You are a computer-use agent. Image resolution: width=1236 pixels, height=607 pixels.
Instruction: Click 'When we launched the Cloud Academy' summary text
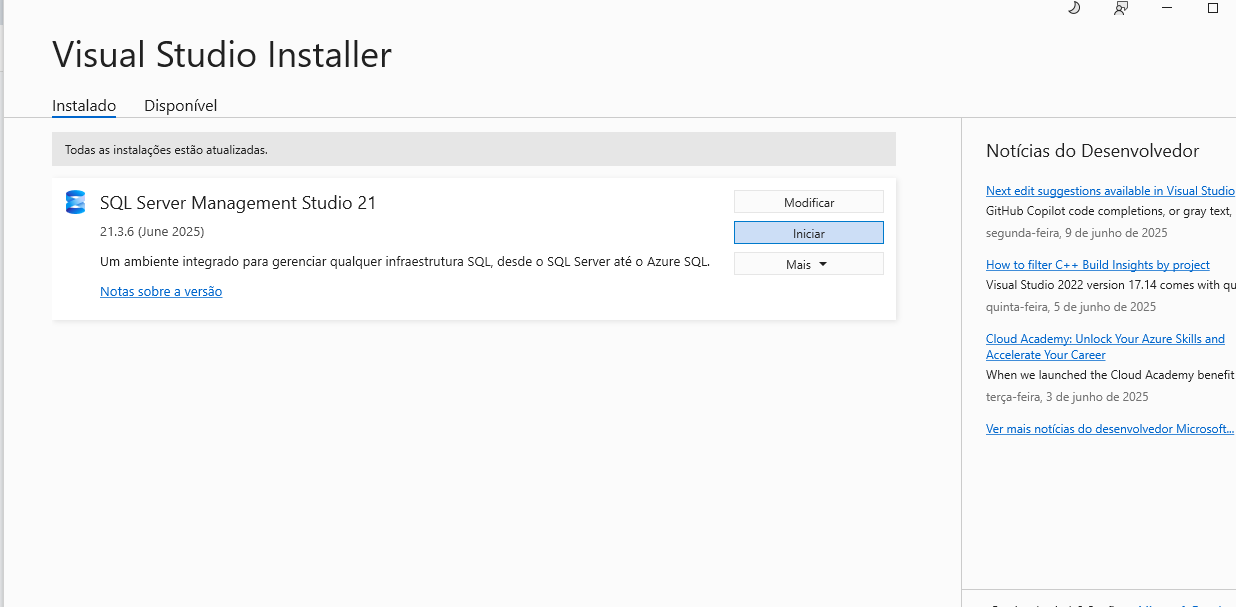[x=1110, y=375]
